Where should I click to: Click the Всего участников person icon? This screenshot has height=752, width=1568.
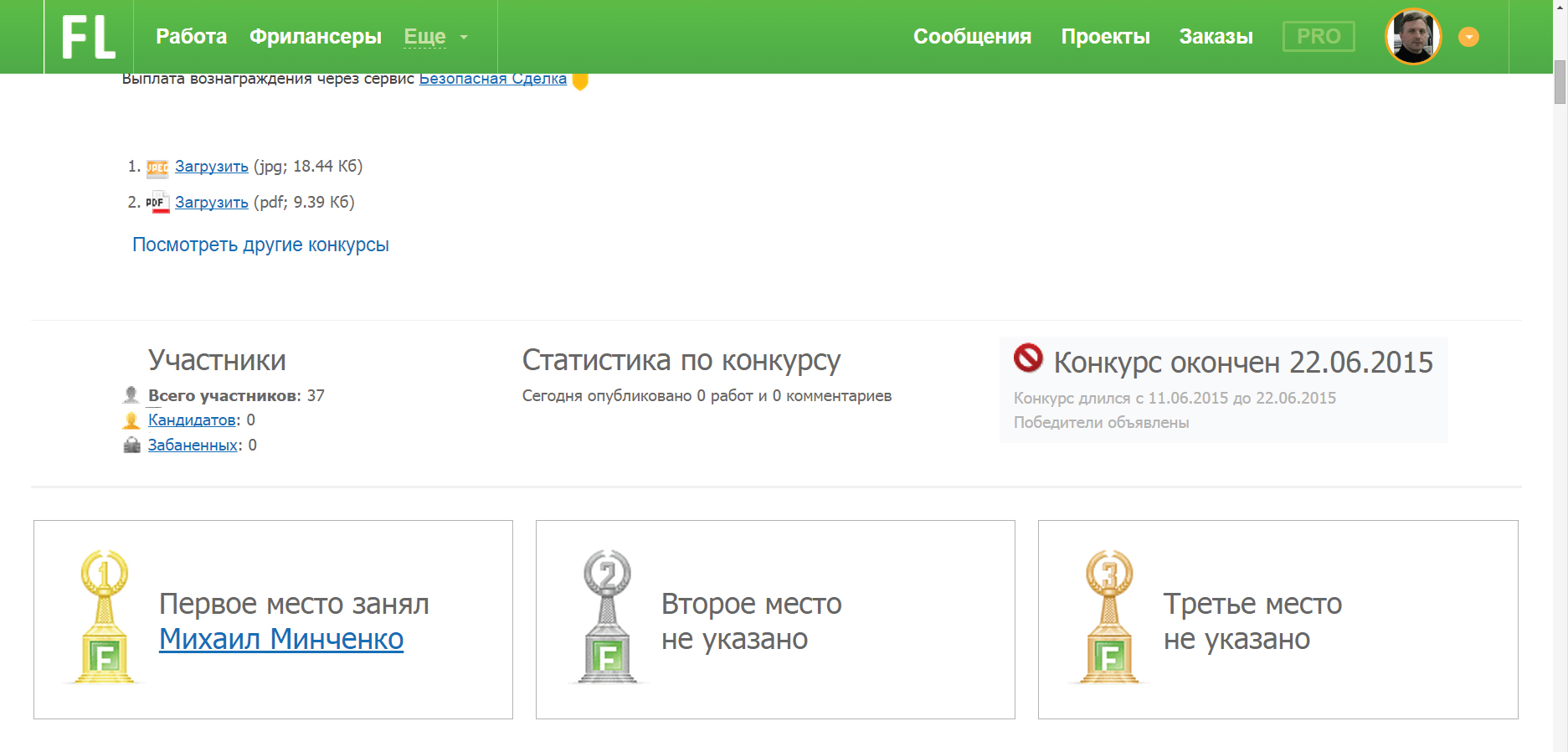[131, 394]
